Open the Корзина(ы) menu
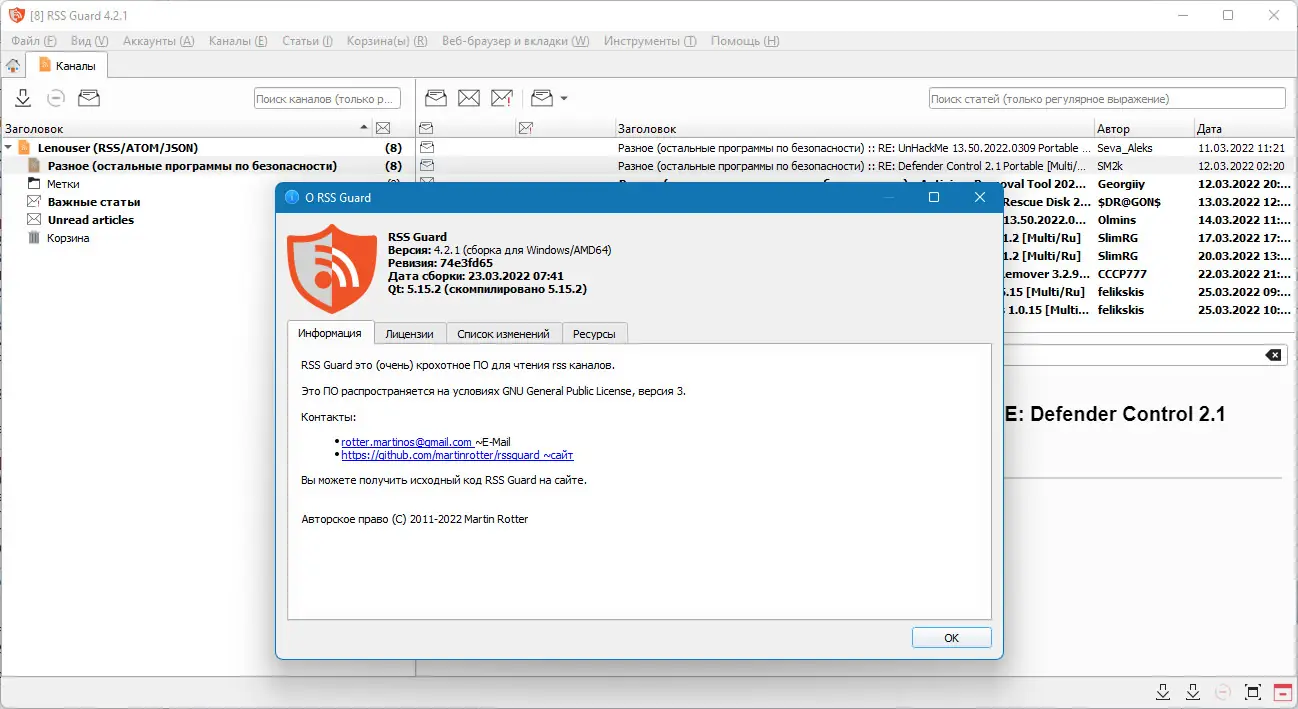 [387, 41]
